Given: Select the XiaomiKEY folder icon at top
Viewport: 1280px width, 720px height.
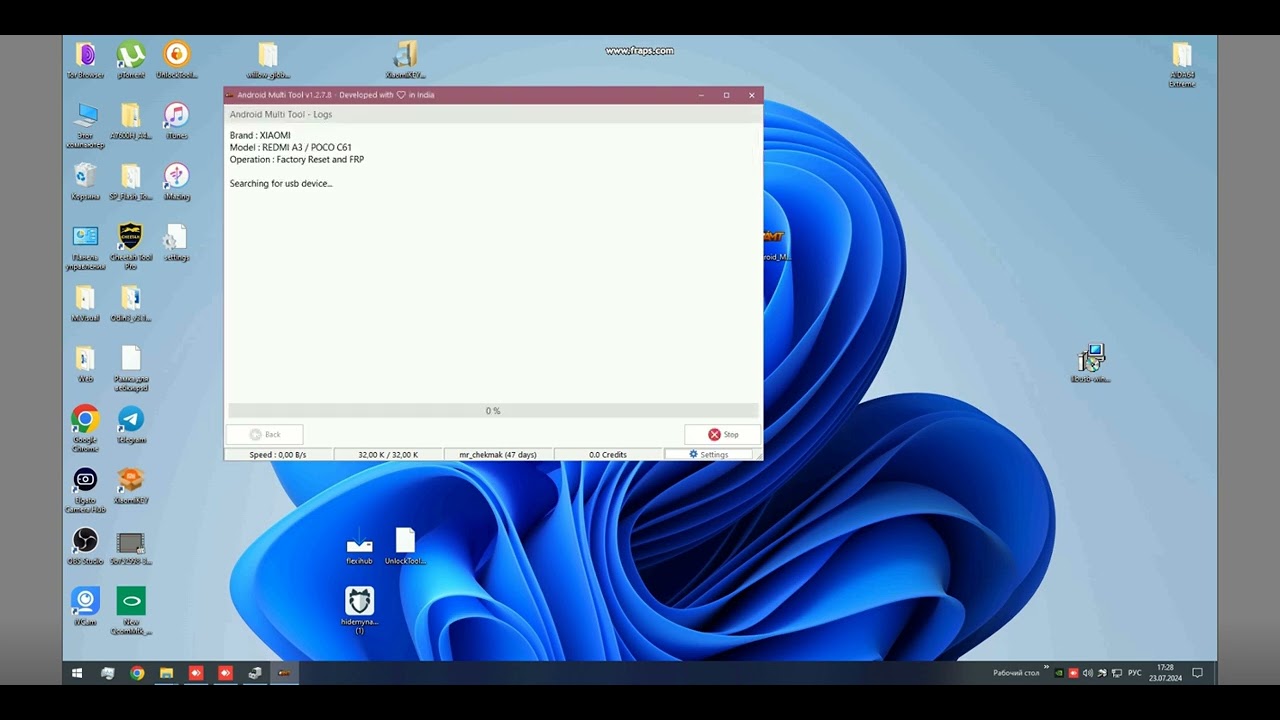Looking at the screenshot, I should (405, 60).
